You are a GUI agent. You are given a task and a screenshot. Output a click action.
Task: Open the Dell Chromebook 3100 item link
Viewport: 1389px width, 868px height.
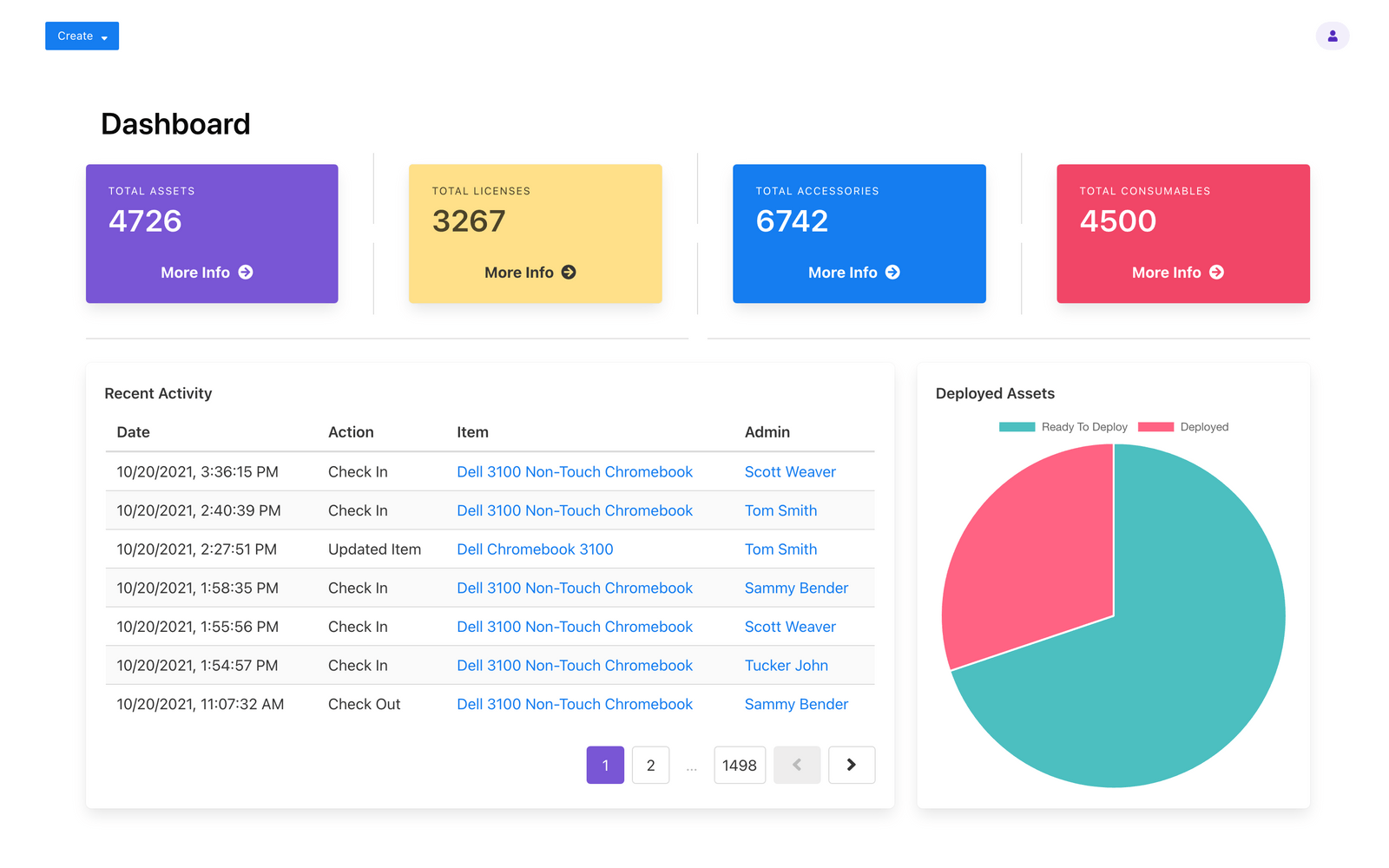click(535, 549)
